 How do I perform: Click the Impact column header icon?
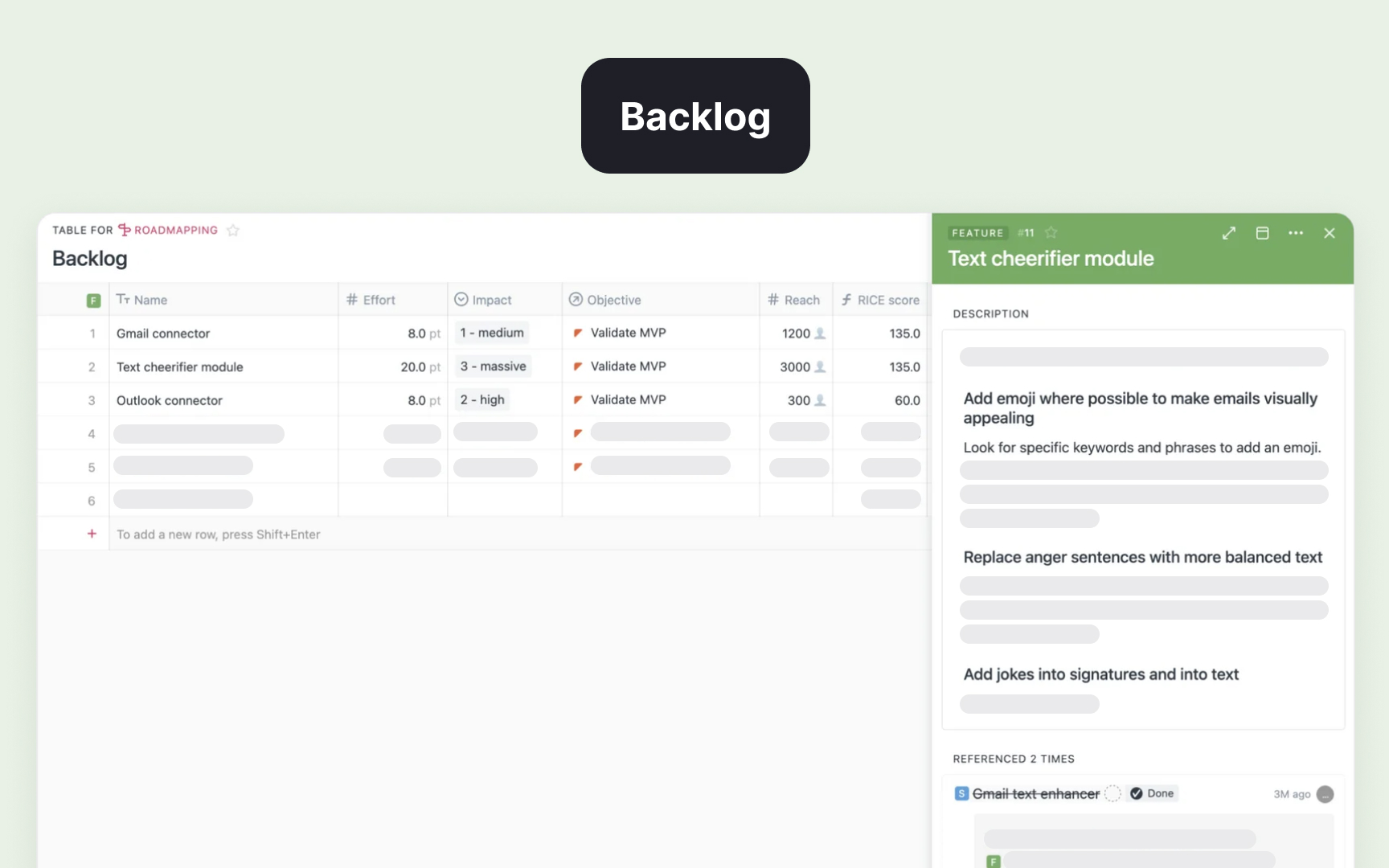click(x=461, y=299)
